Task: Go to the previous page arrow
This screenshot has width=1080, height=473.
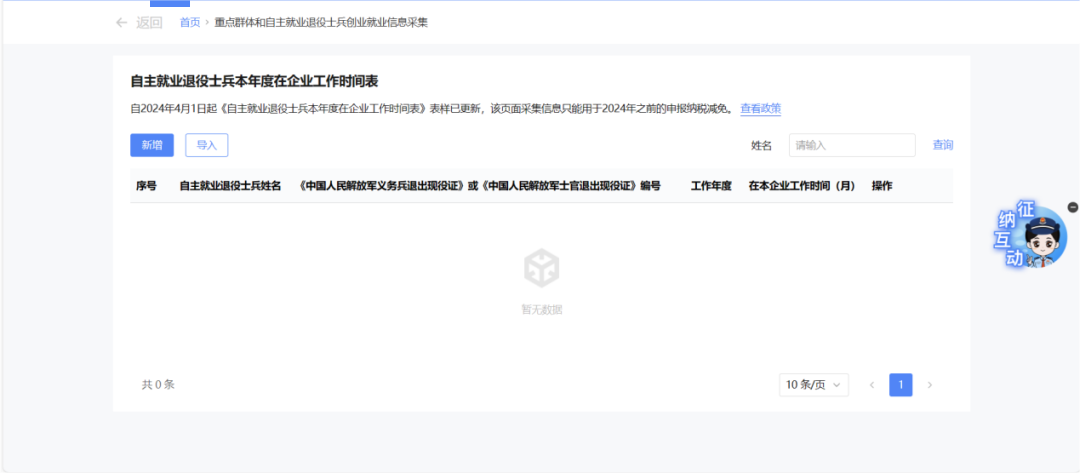Action: (871, 385)
